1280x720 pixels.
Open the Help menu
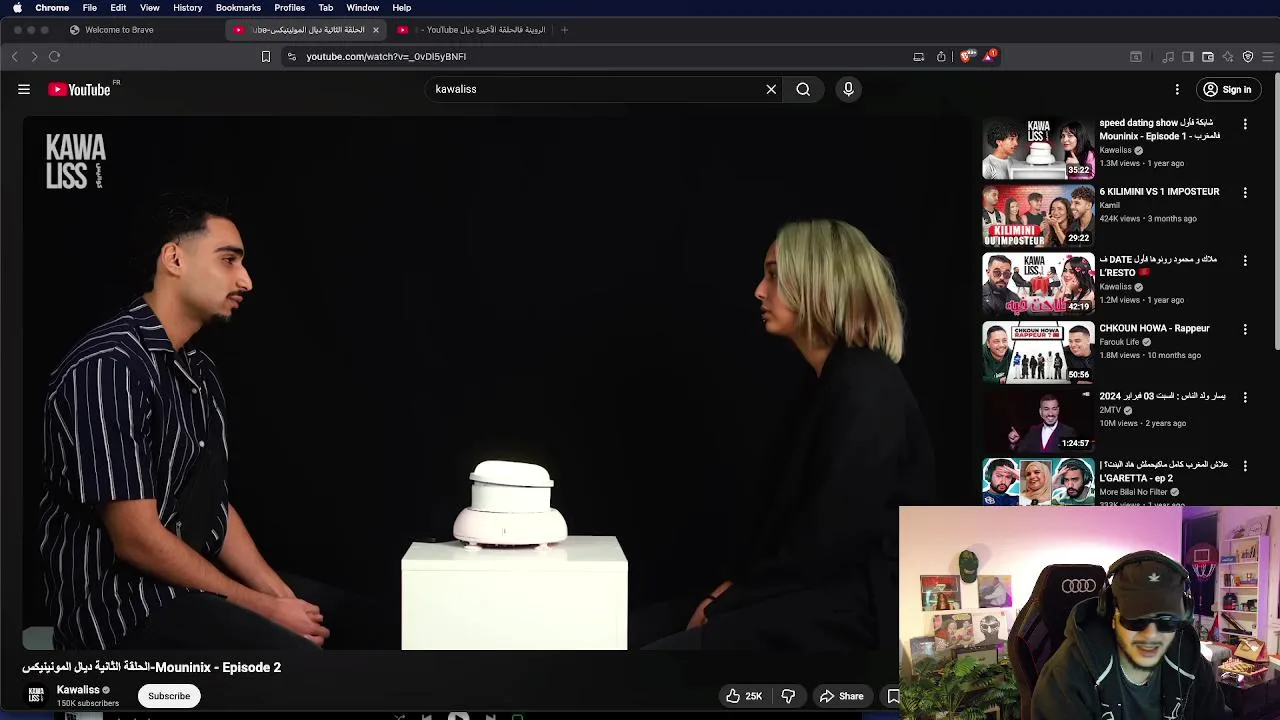click(402, 8)
